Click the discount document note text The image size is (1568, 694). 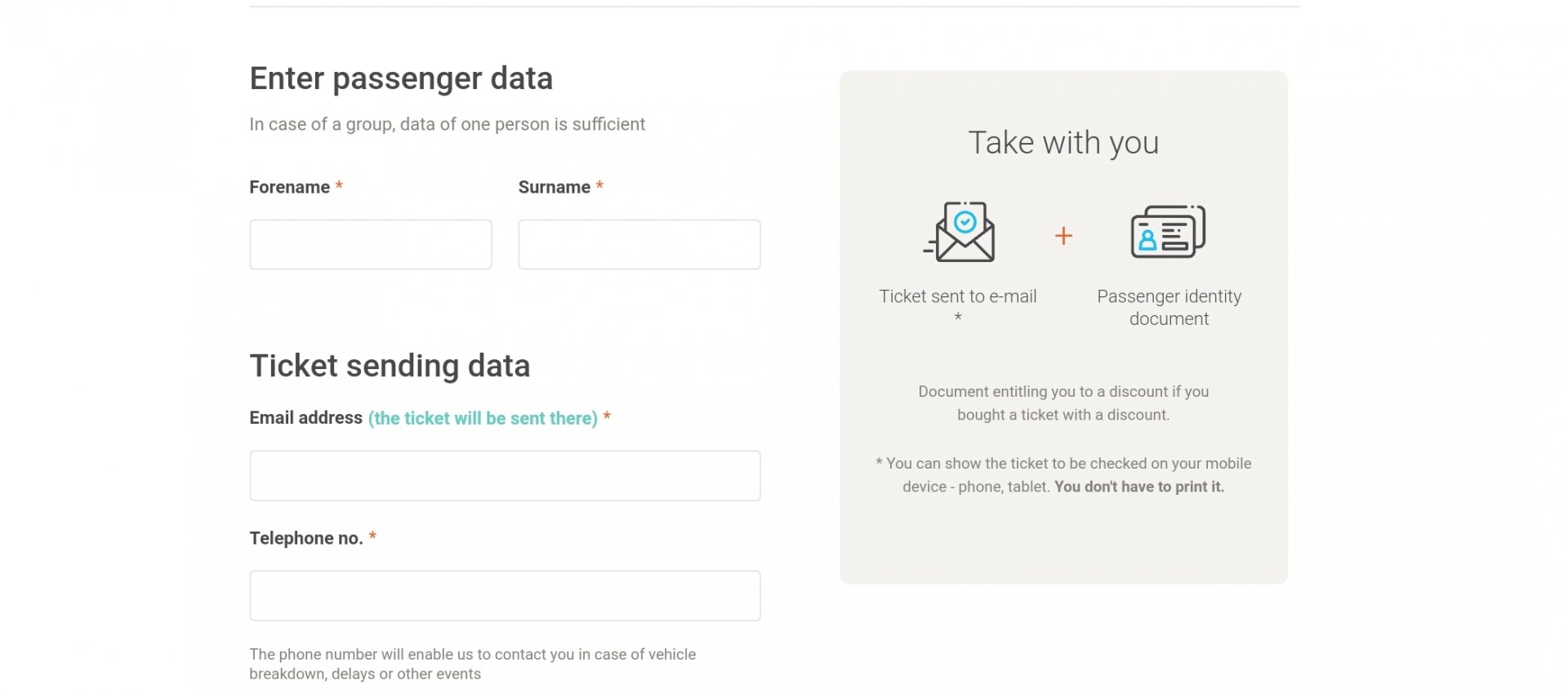[1063, 403]
